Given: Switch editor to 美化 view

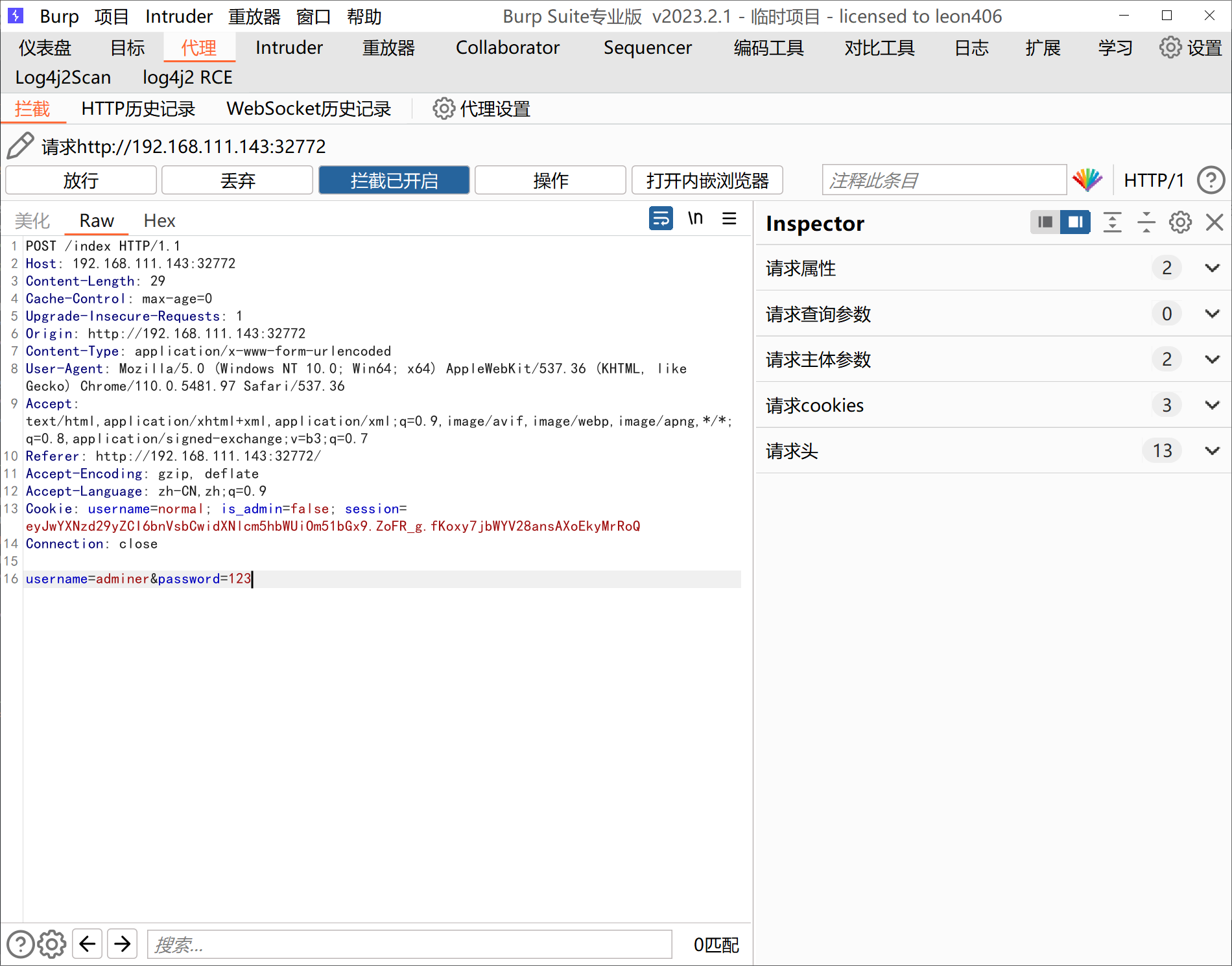Looking at the screenshot, I should coord(32,220).
